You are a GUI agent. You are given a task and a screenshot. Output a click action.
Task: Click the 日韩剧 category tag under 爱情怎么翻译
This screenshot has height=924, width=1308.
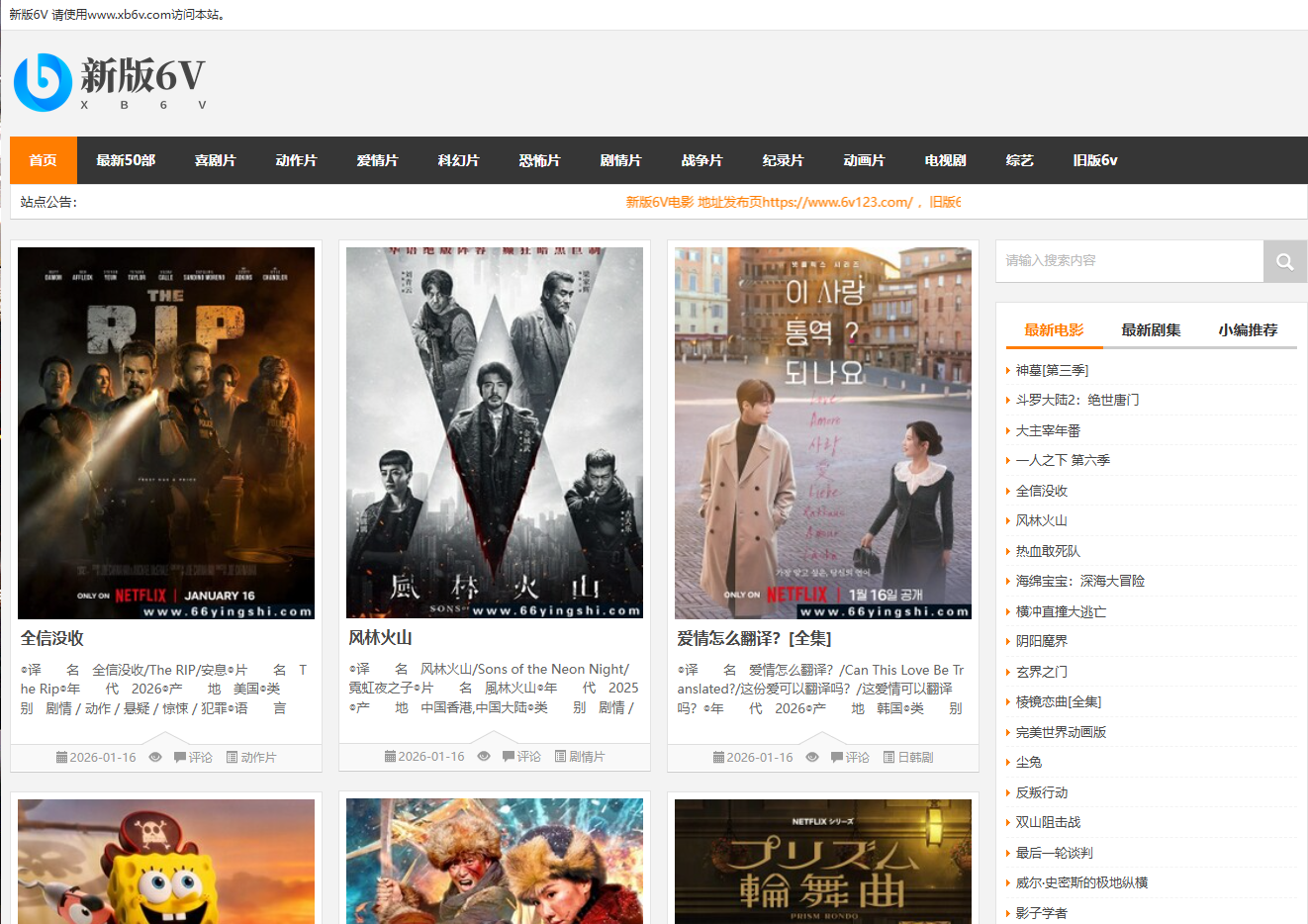tap(914, 757)
